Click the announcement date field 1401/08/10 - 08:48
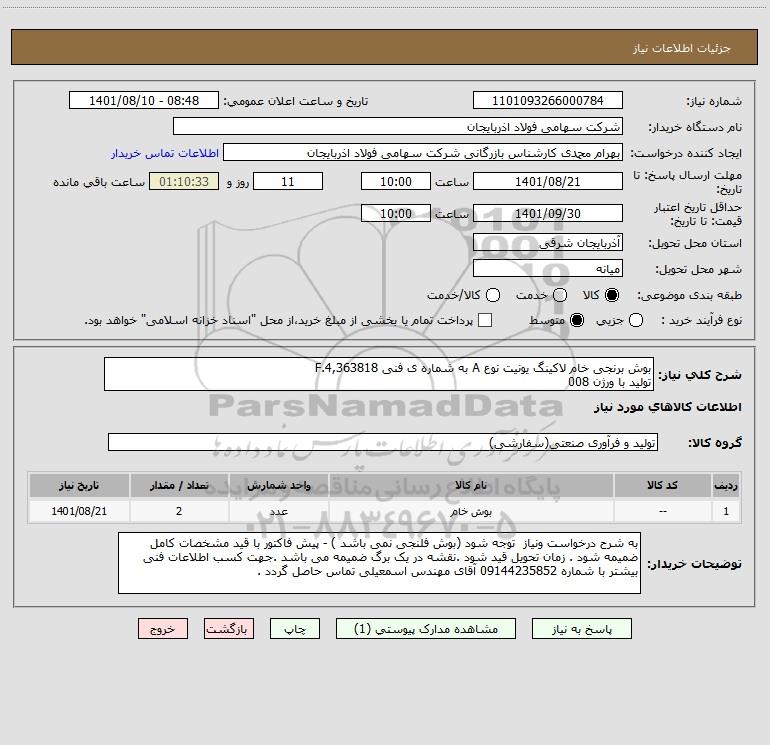Image resolution: width=770 pixels, height=745 pixels. click(x=144, y=100)
